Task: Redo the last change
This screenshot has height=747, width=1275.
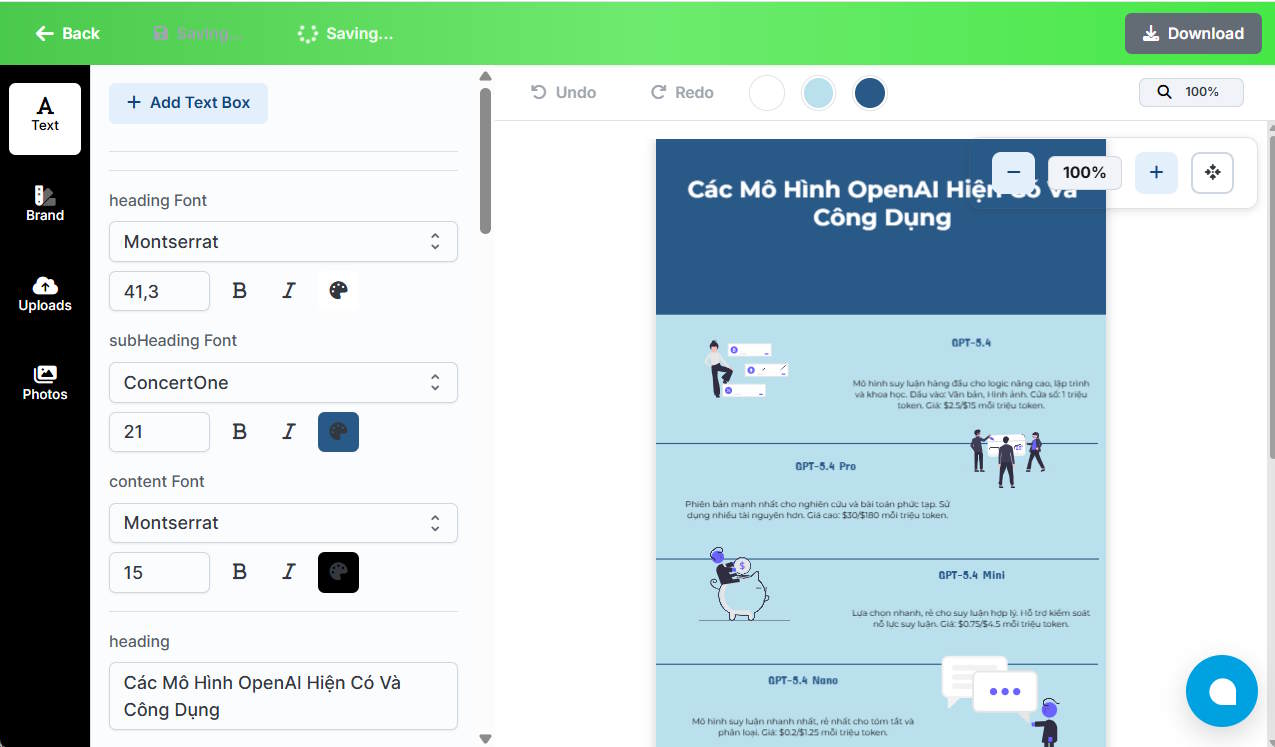Action: click(681, 92)
